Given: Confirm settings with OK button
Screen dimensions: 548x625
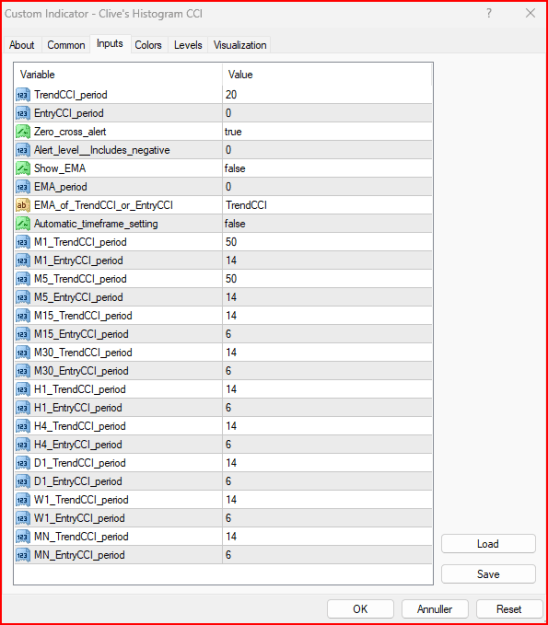Looking at the screenshot, I should 360,609.
